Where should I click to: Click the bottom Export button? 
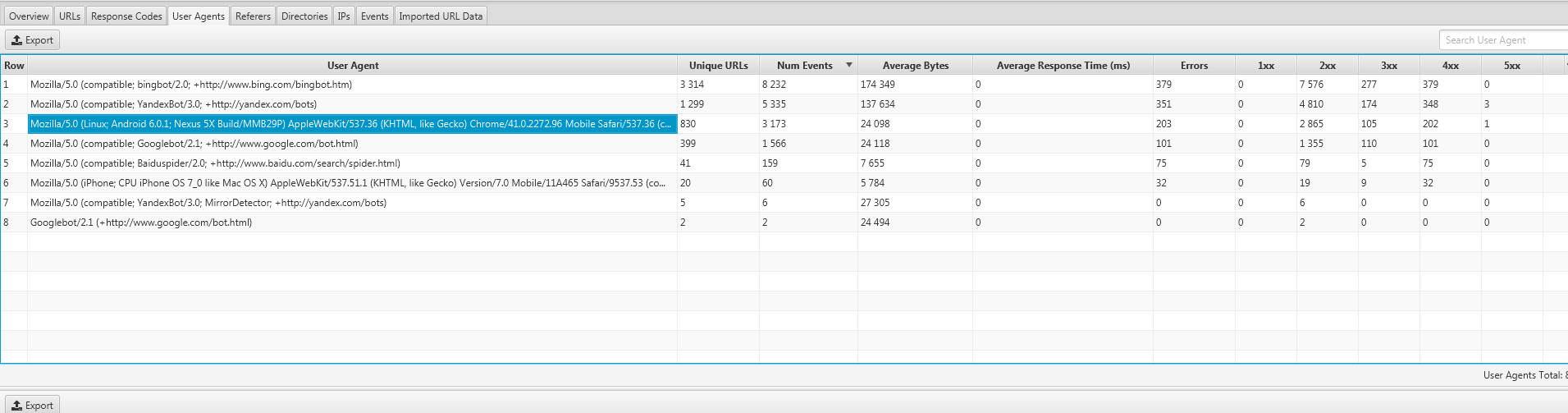coord(33,405)
